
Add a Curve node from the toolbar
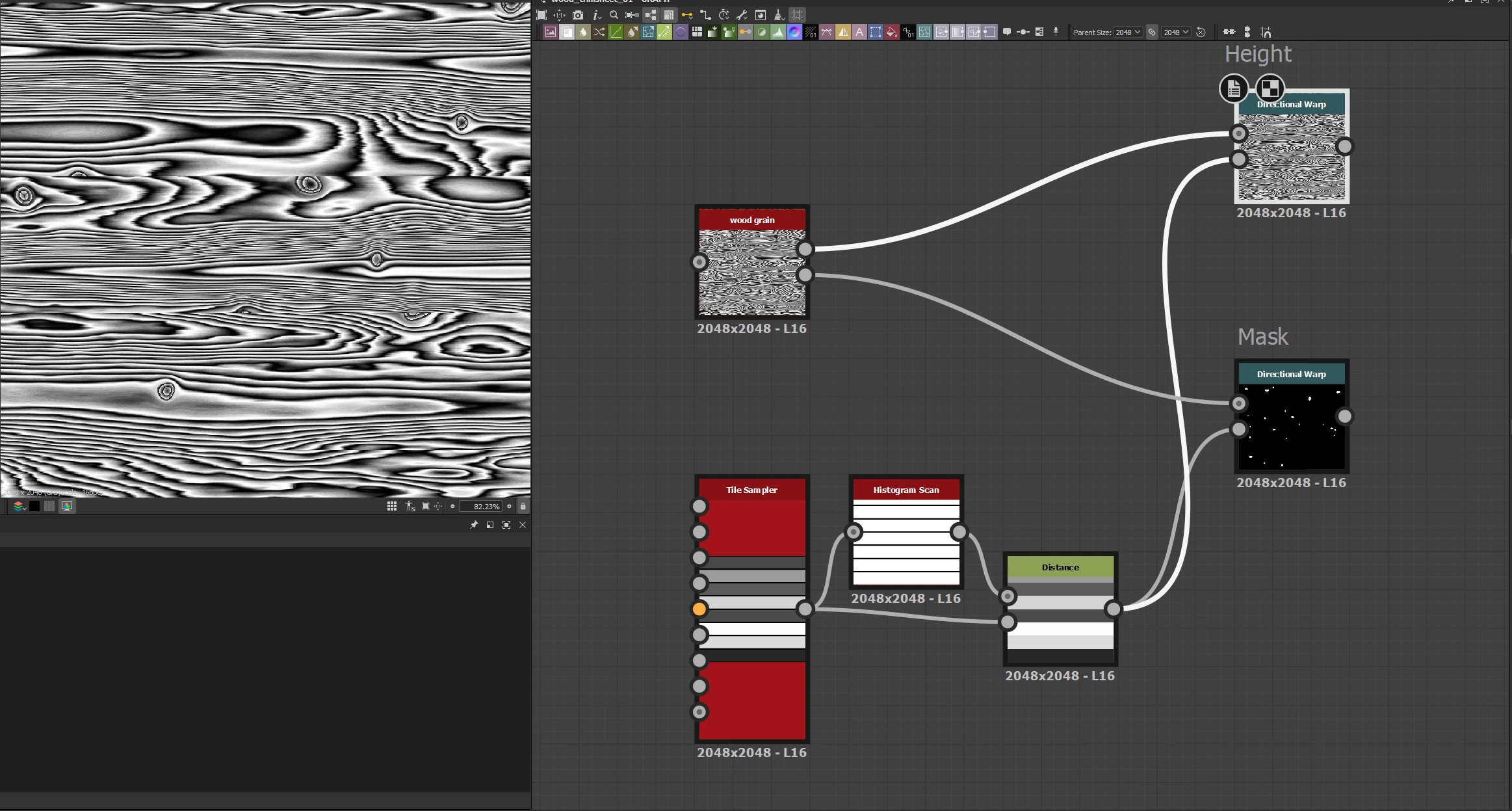[x=616, y=32]
